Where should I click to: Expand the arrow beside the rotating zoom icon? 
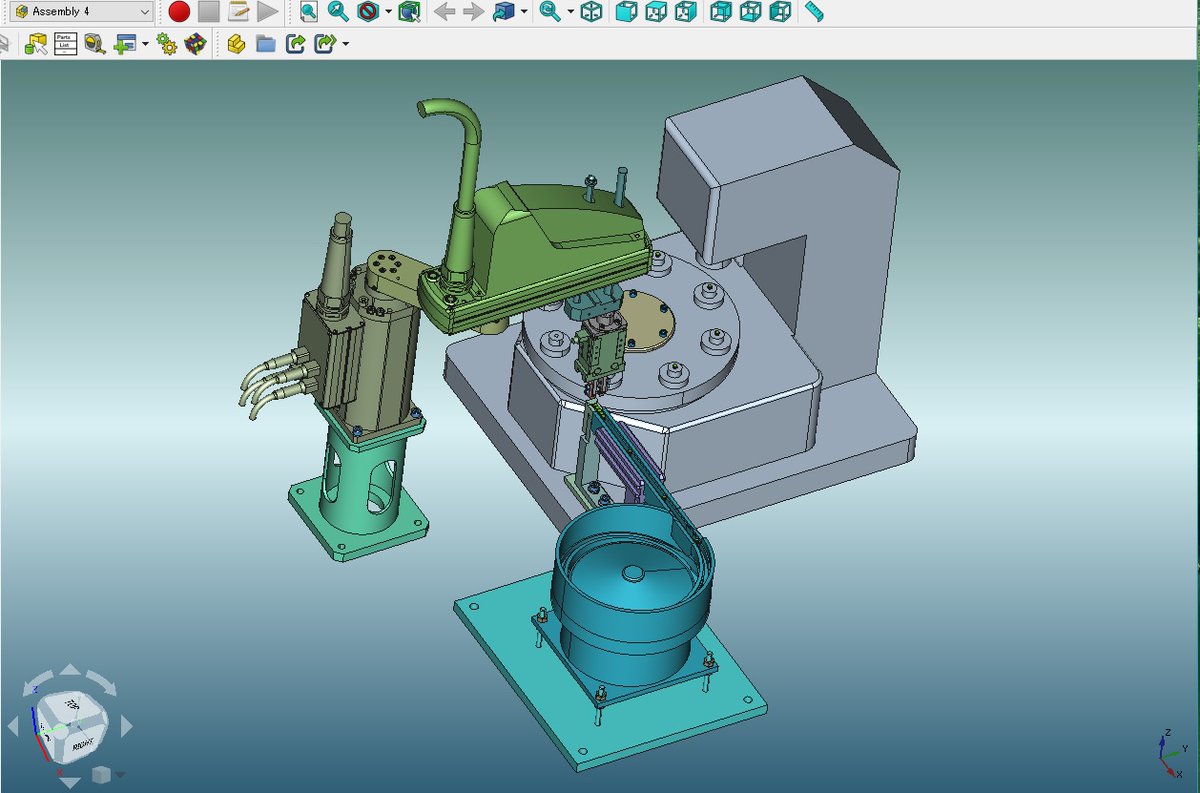[570, 13]
